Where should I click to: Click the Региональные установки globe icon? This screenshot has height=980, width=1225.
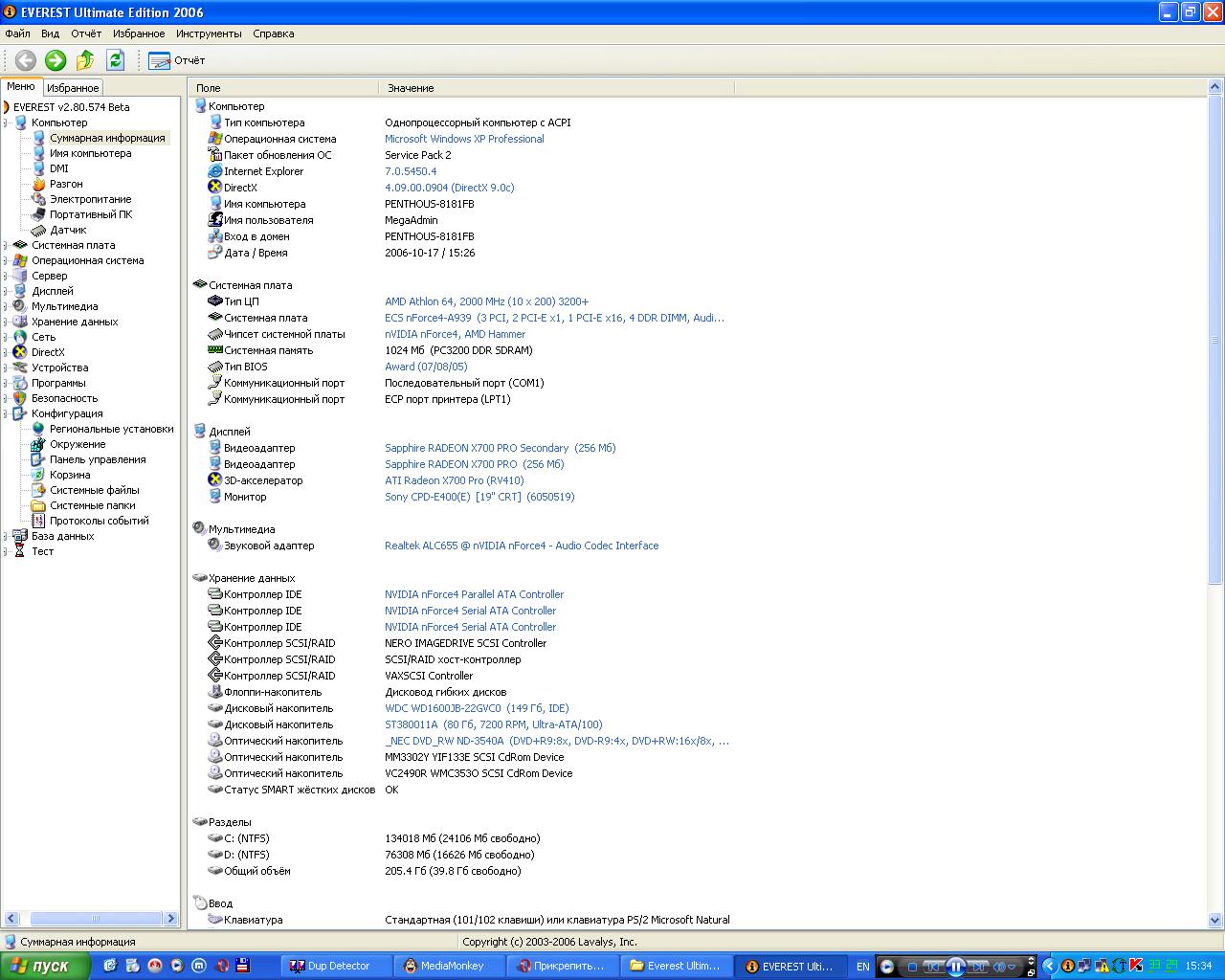(x=38, y=429)
